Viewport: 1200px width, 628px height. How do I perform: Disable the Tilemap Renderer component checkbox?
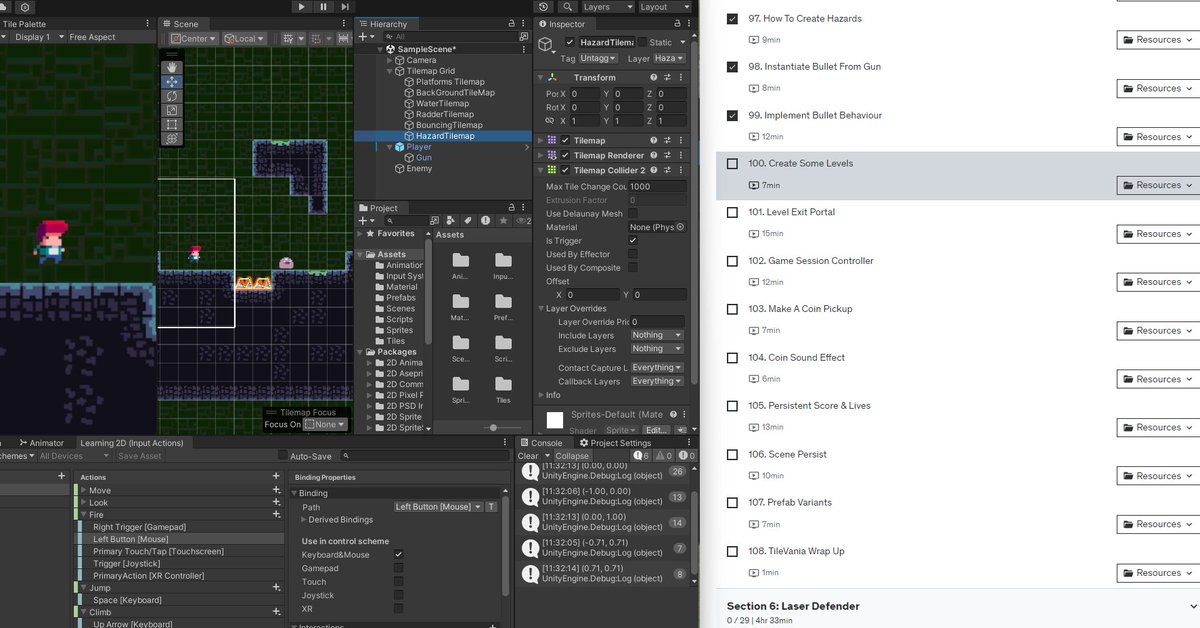tap(565, 155)
